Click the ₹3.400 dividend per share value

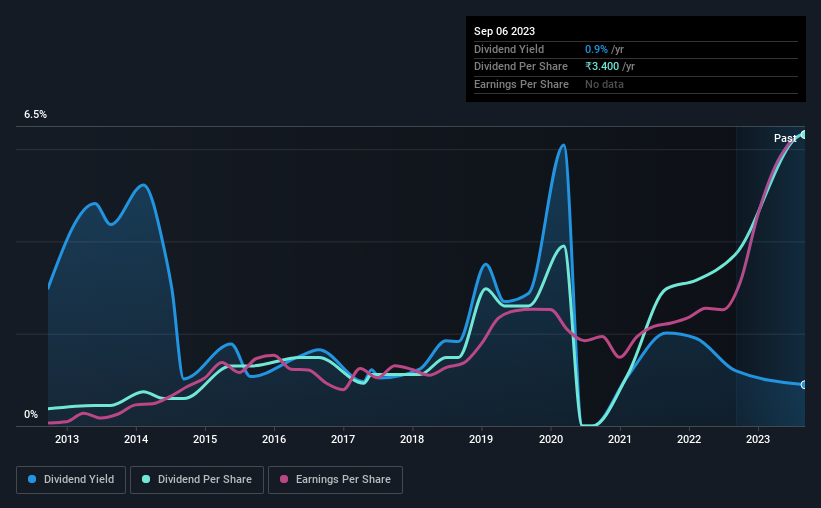pos(602,67)
